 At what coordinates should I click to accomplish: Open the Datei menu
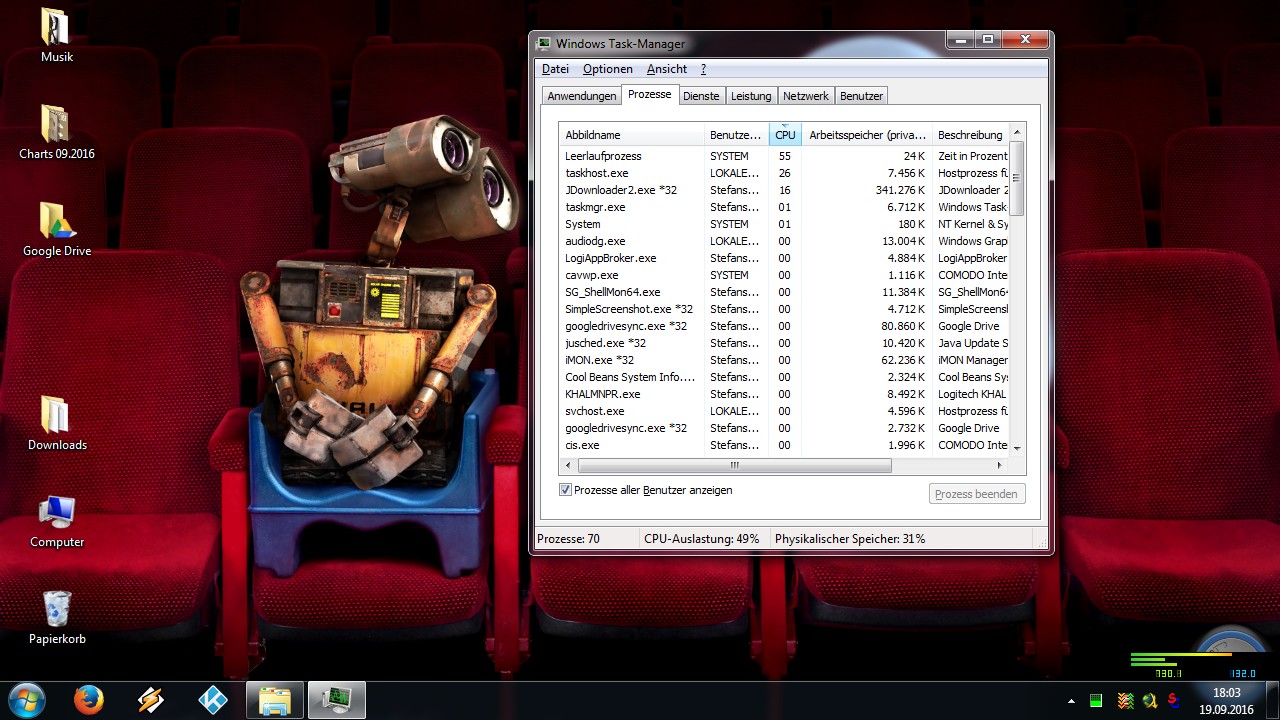(x=555, y=69)
